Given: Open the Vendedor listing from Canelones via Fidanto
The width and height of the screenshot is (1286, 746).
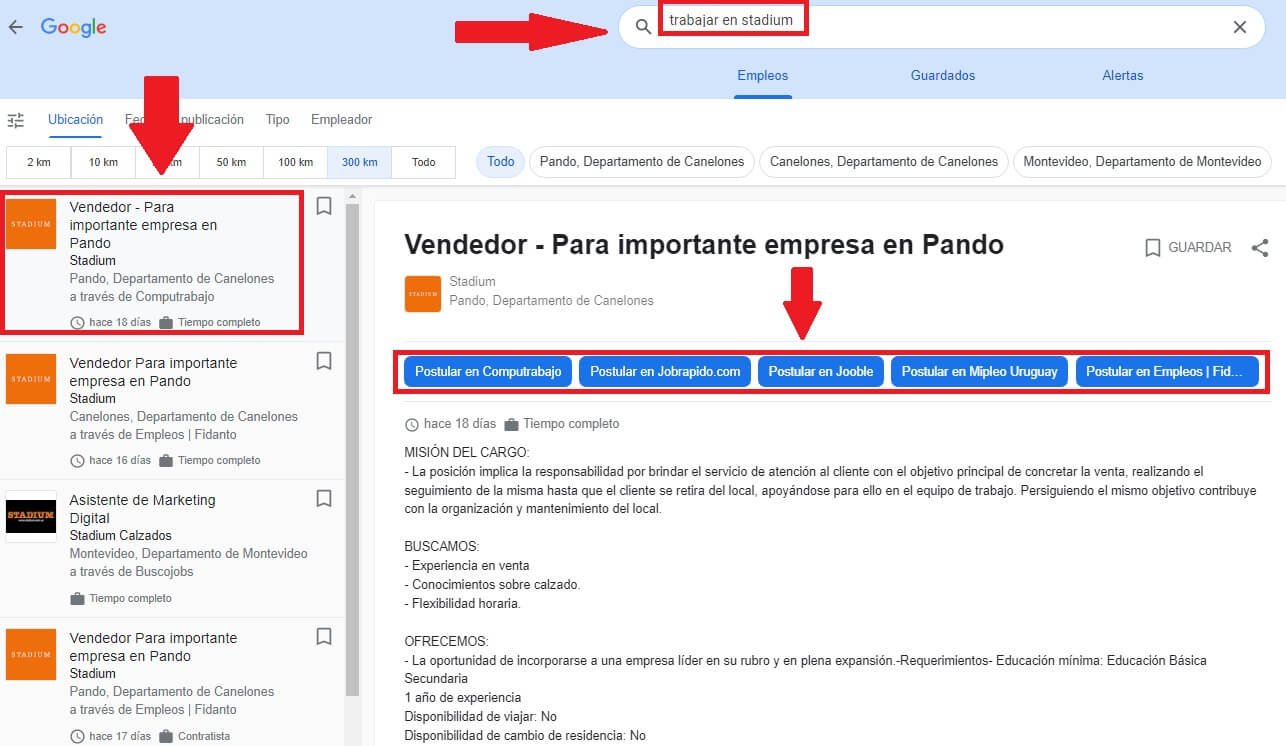Looking at the screenshot, I should tap(172, 410).
